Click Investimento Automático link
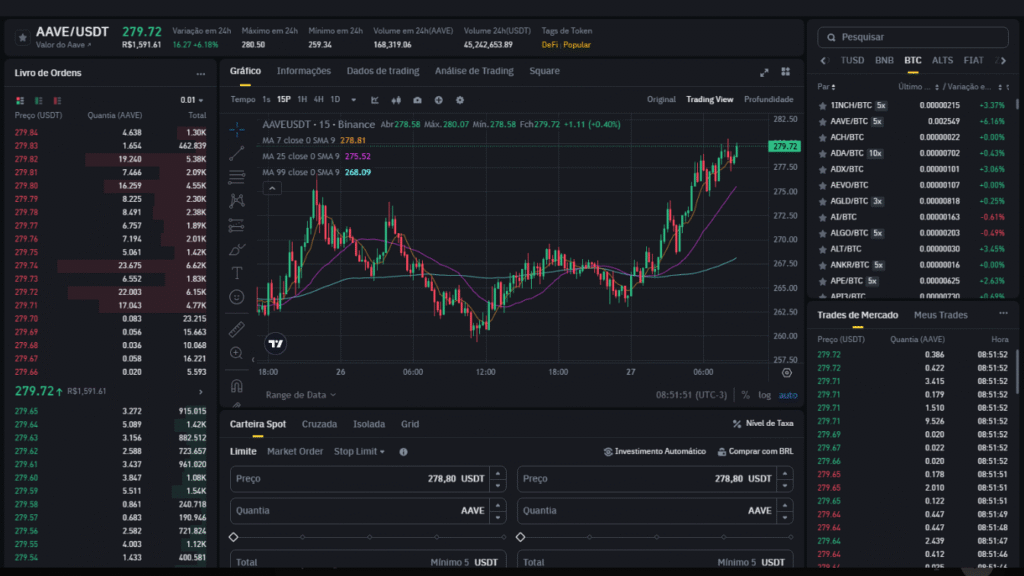This screenshot has height=576, width=1024. coord(654,451)
